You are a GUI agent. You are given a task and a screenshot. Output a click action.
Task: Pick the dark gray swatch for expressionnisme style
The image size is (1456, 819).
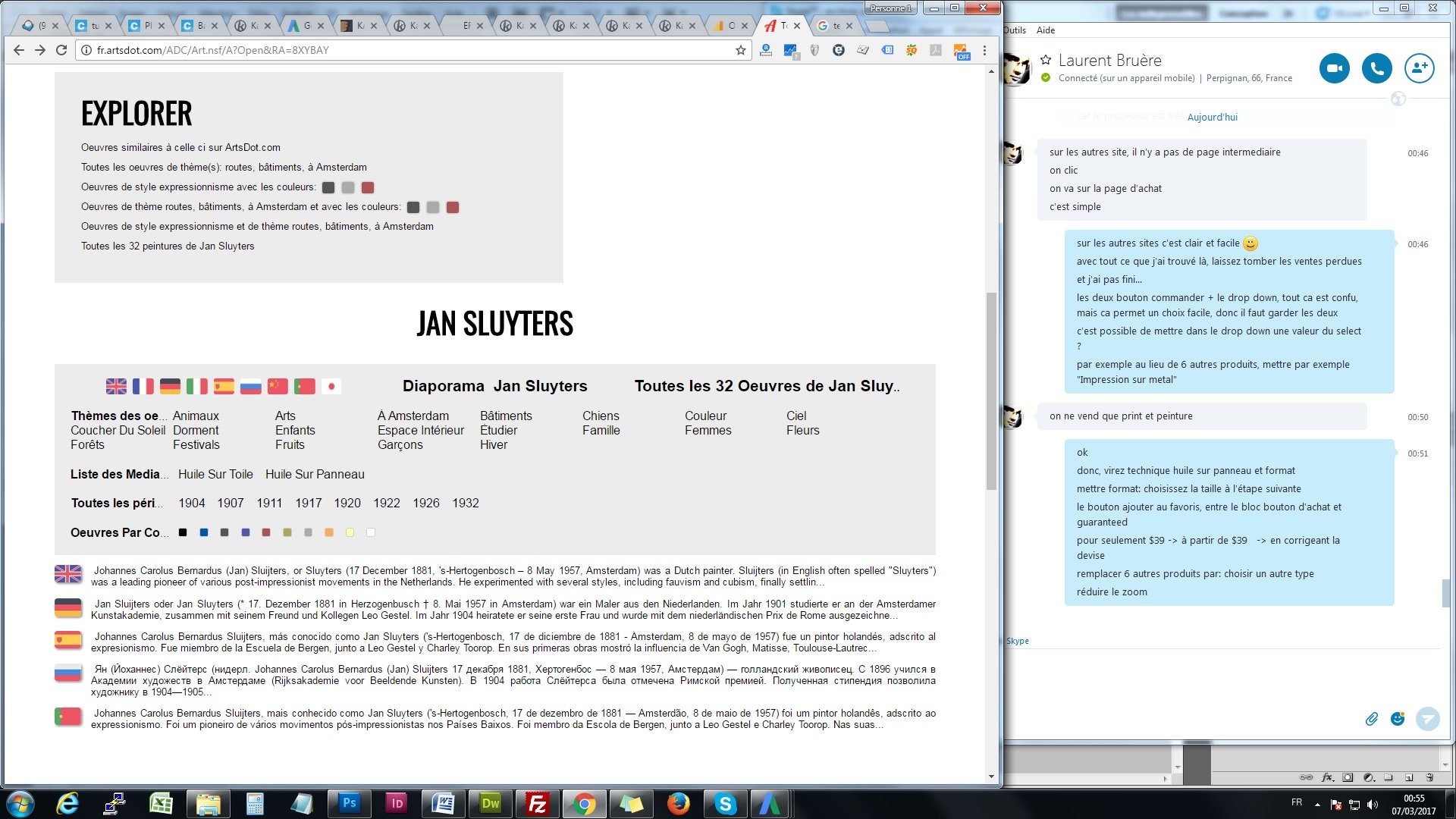[328, 187]
